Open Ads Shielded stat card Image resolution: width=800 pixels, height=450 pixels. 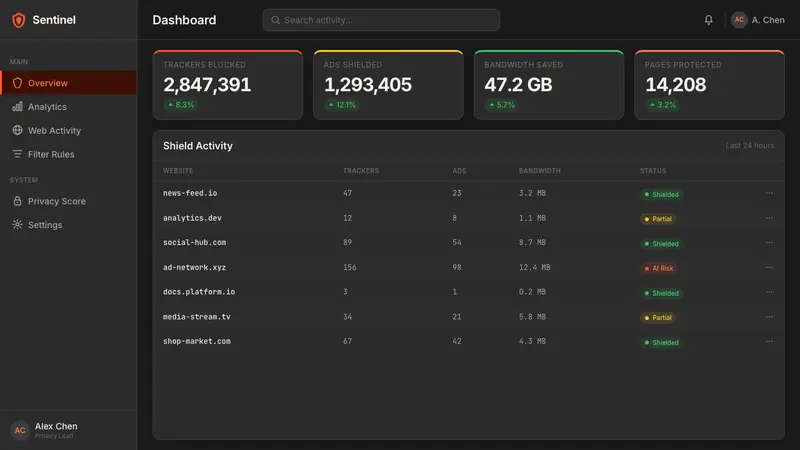pos(388,85)
